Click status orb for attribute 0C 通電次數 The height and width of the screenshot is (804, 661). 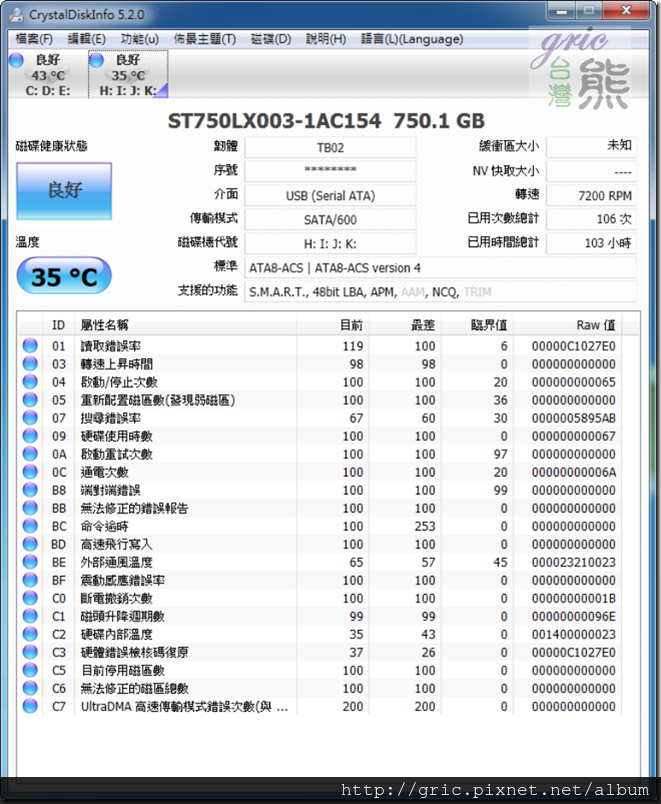(x=30, y=472)
